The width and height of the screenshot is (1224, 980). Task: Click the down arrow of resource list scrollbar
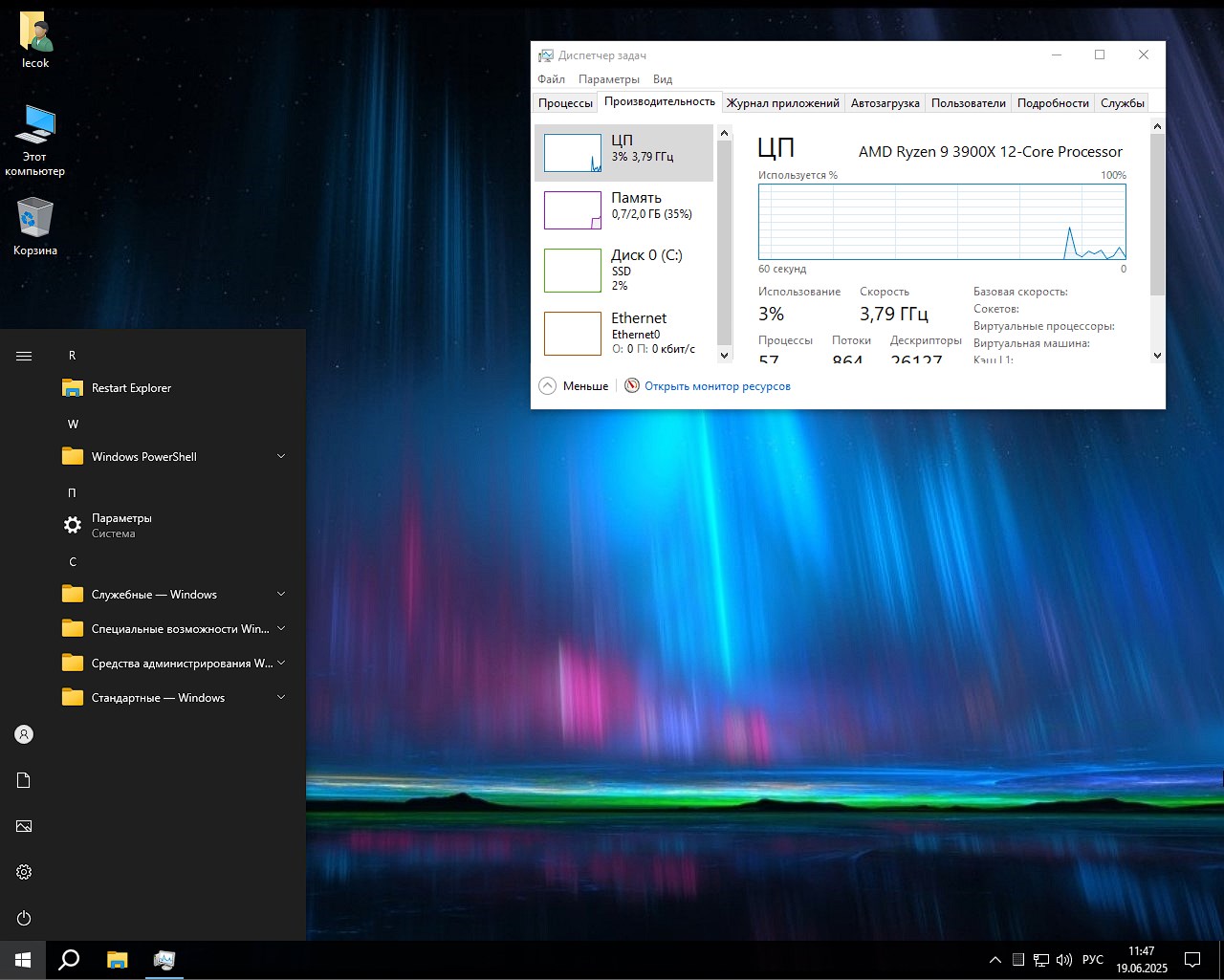coord(724,355)
